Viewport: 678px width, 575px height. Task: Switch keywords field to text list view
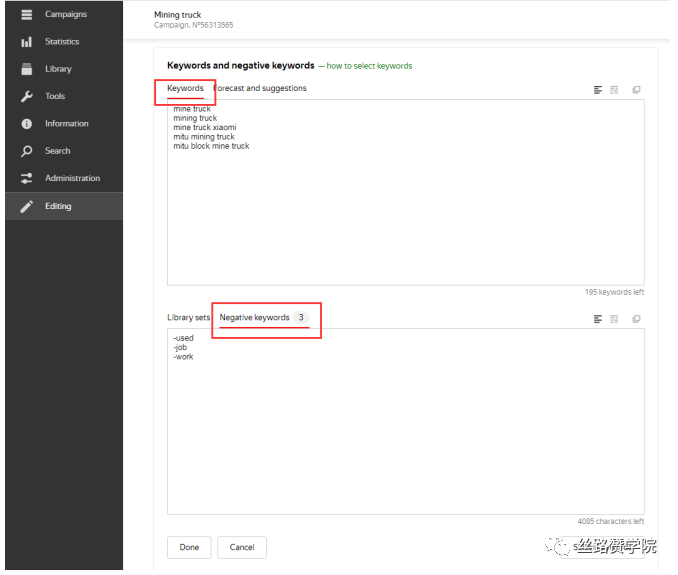pyautogui.click(x=598, y=90)
